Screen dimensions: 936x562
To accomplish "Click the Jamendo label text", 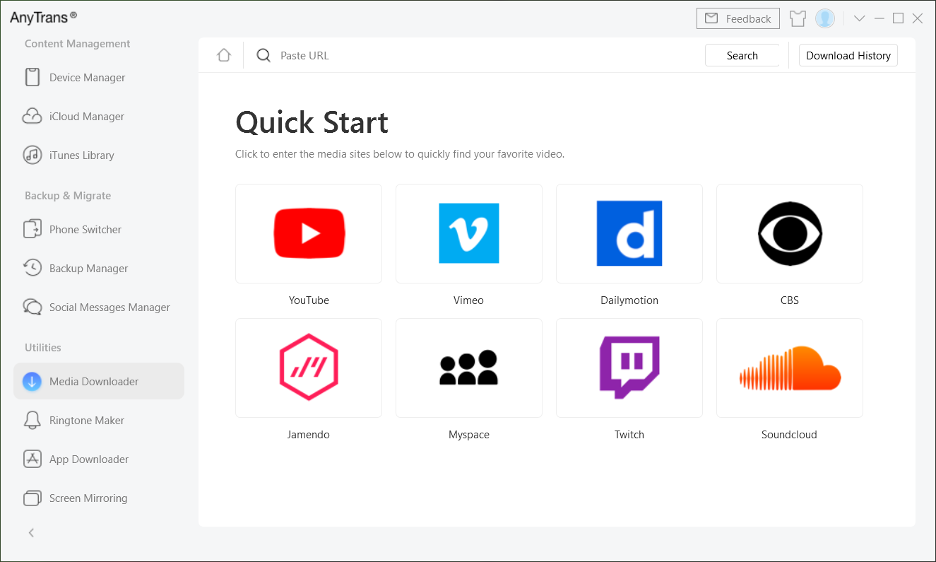I will [x=309, y=435].
